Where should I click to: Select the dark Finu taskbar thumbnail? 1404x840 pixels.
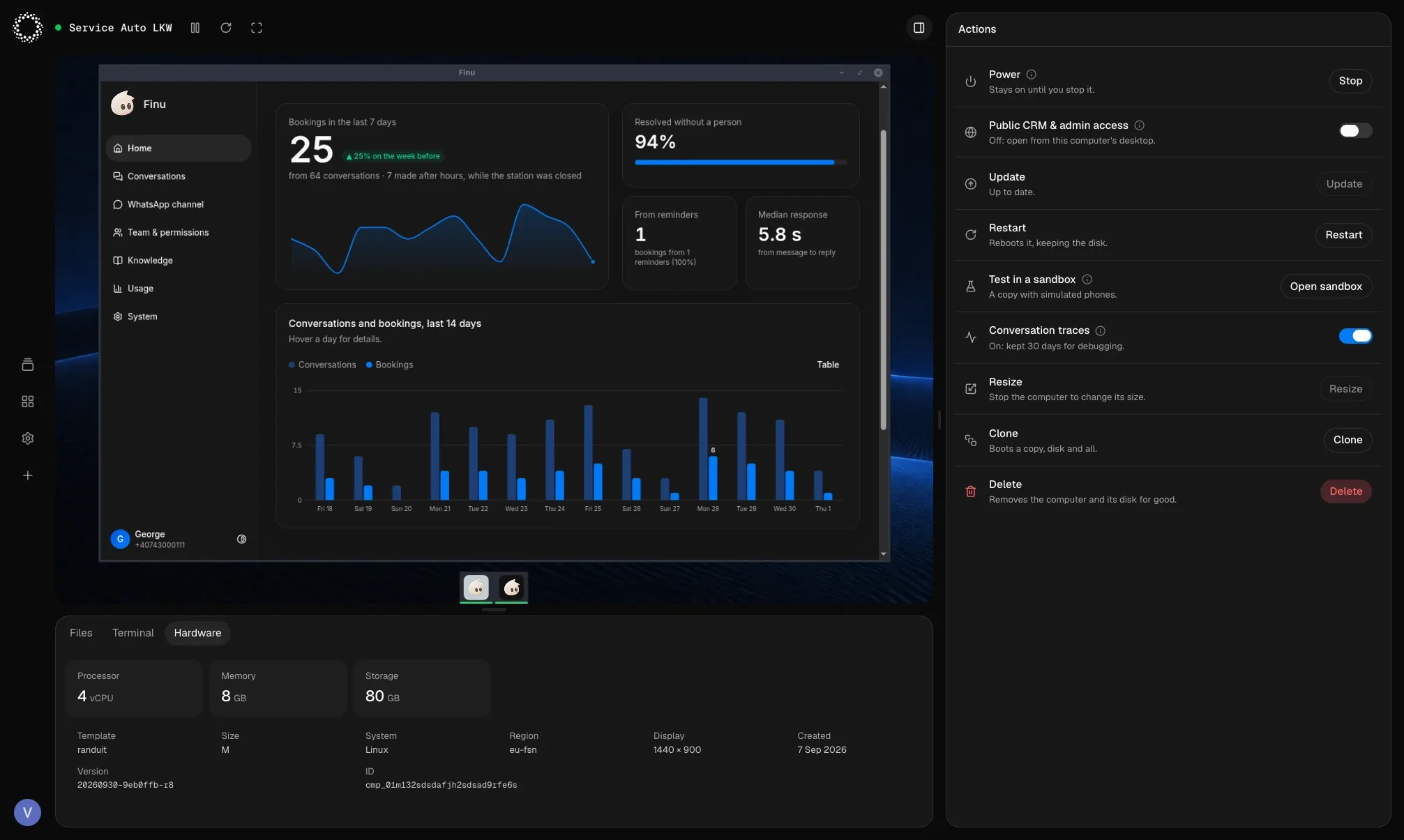click(x=512, y=588)
